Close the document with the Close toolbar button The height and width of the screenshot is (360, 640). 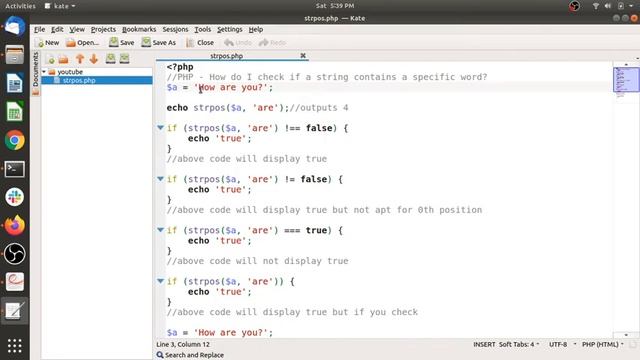200,42
